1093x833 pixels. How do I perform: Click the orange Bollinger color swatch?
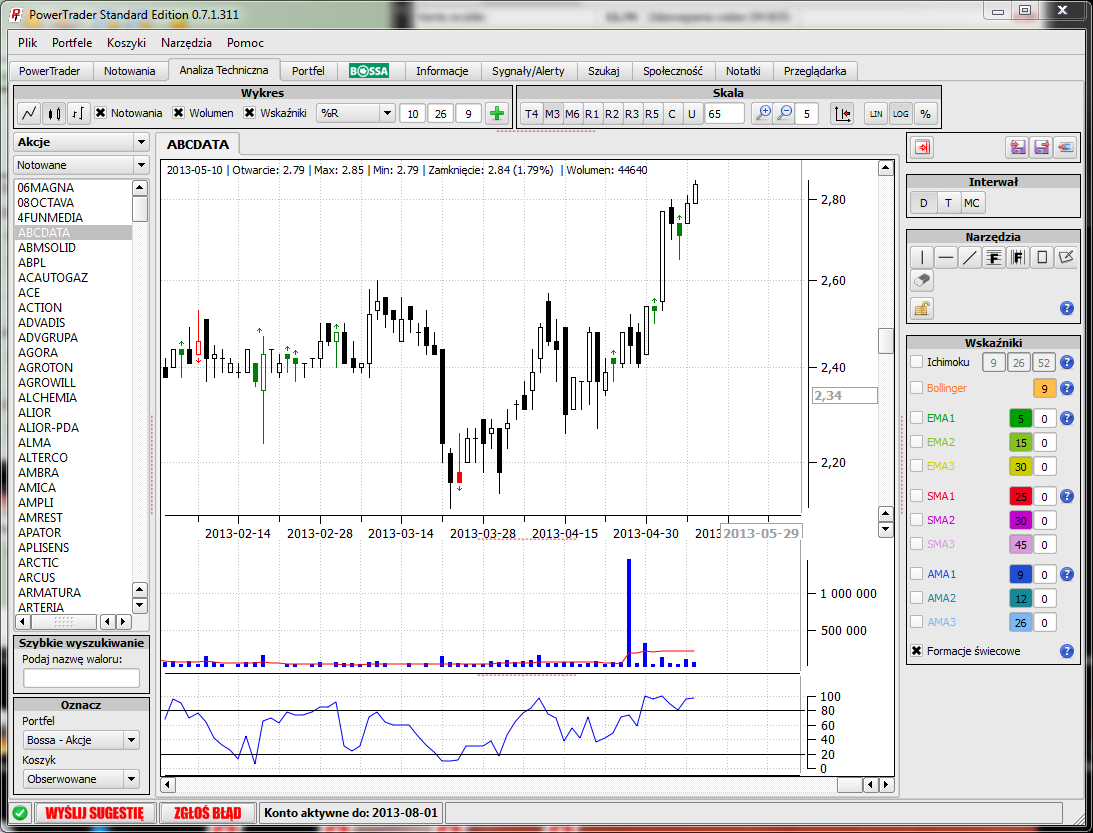(x=1044, y=389)
